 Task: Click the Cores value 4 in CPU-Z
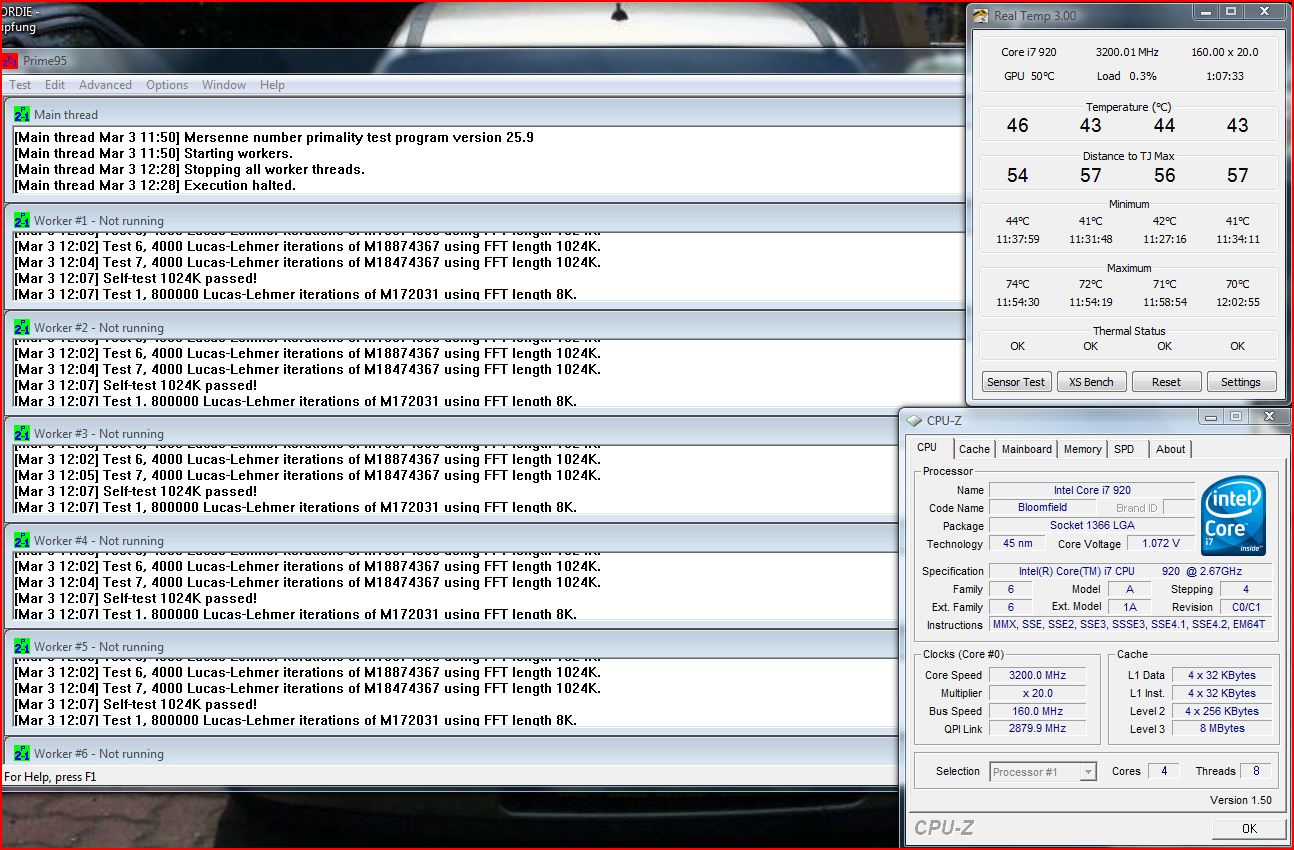(x=1163, y=771)
